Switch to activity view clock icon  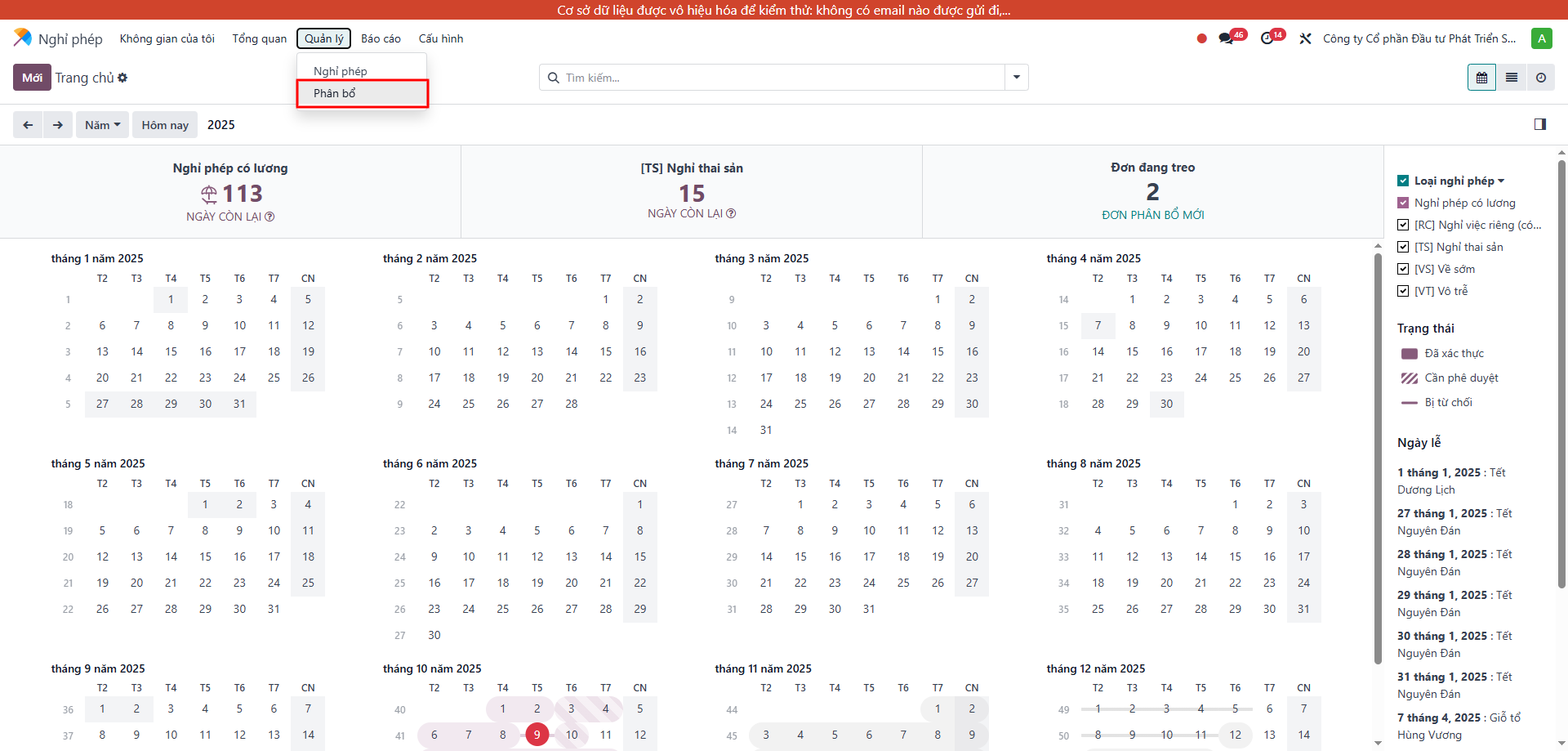1541,78
